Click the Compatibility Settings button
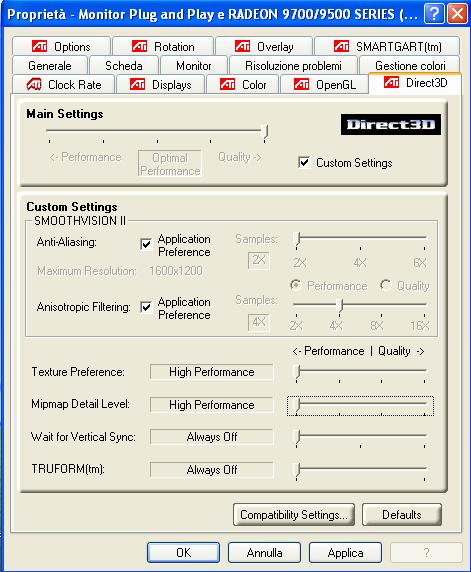The image size is (471, 572). click(x=294, y=515)
